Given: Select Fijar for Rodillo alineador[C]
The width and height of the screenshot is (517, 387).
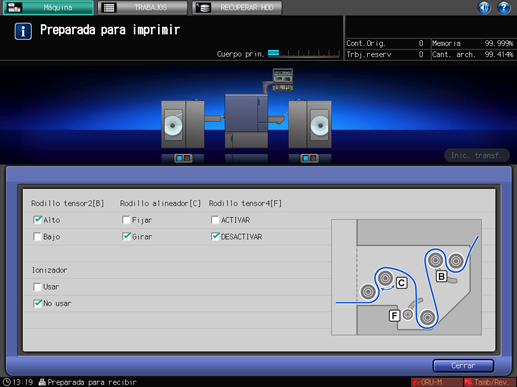Looking at the screenshot, I should [126, 220].
